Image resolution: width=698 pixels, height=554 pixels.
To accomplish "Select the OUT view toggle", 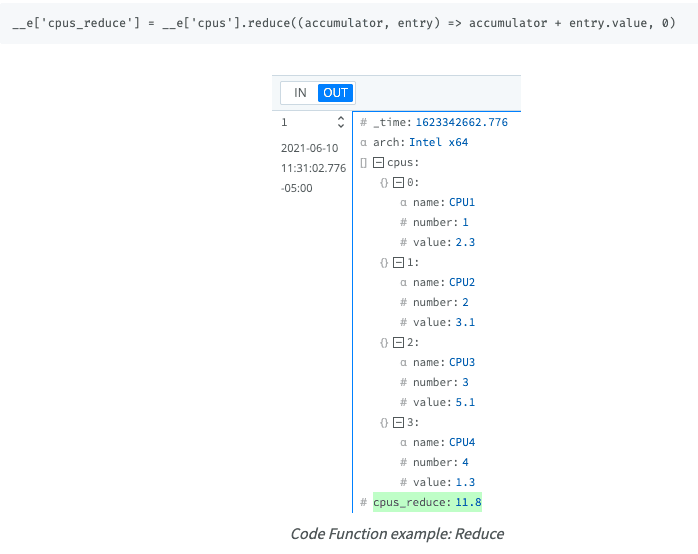I will tap(335, 93).
